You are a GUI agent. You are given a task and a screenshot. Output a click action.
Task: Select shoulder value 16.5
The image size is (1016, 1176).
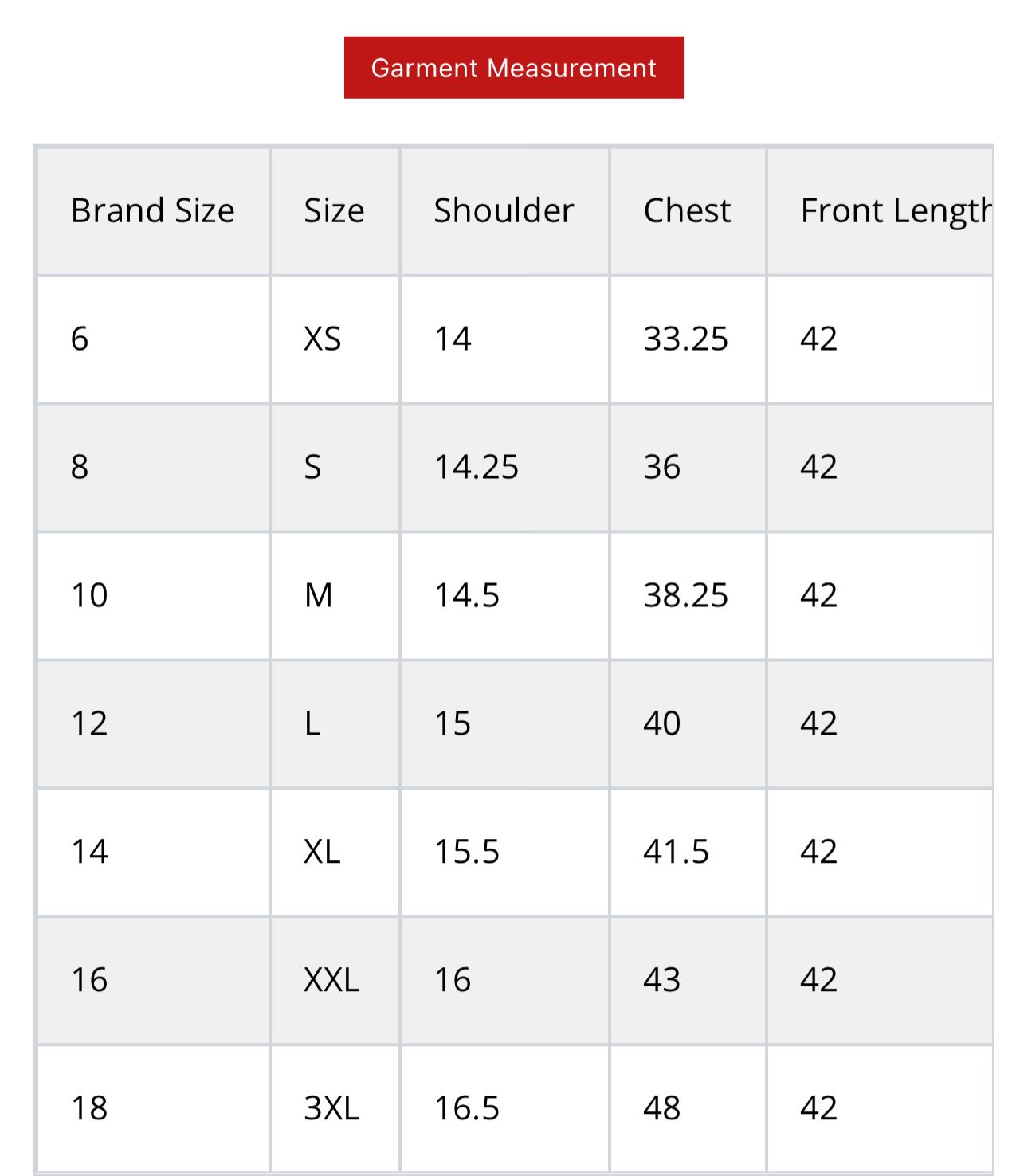click(466, 1109)
